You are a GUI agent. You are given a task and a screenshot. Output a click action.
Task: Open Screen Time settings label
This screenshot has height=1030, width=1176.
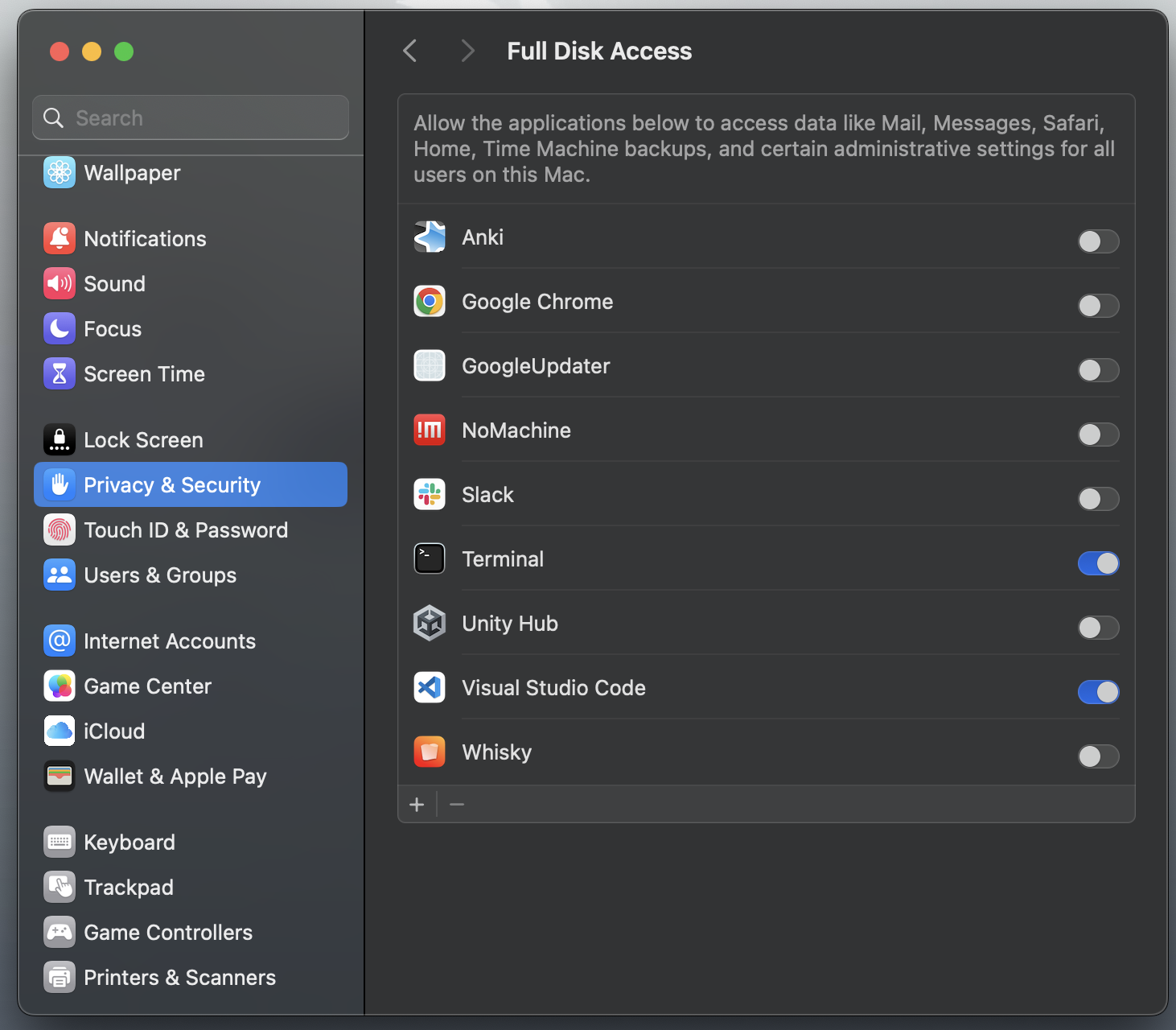click(144, 373)
